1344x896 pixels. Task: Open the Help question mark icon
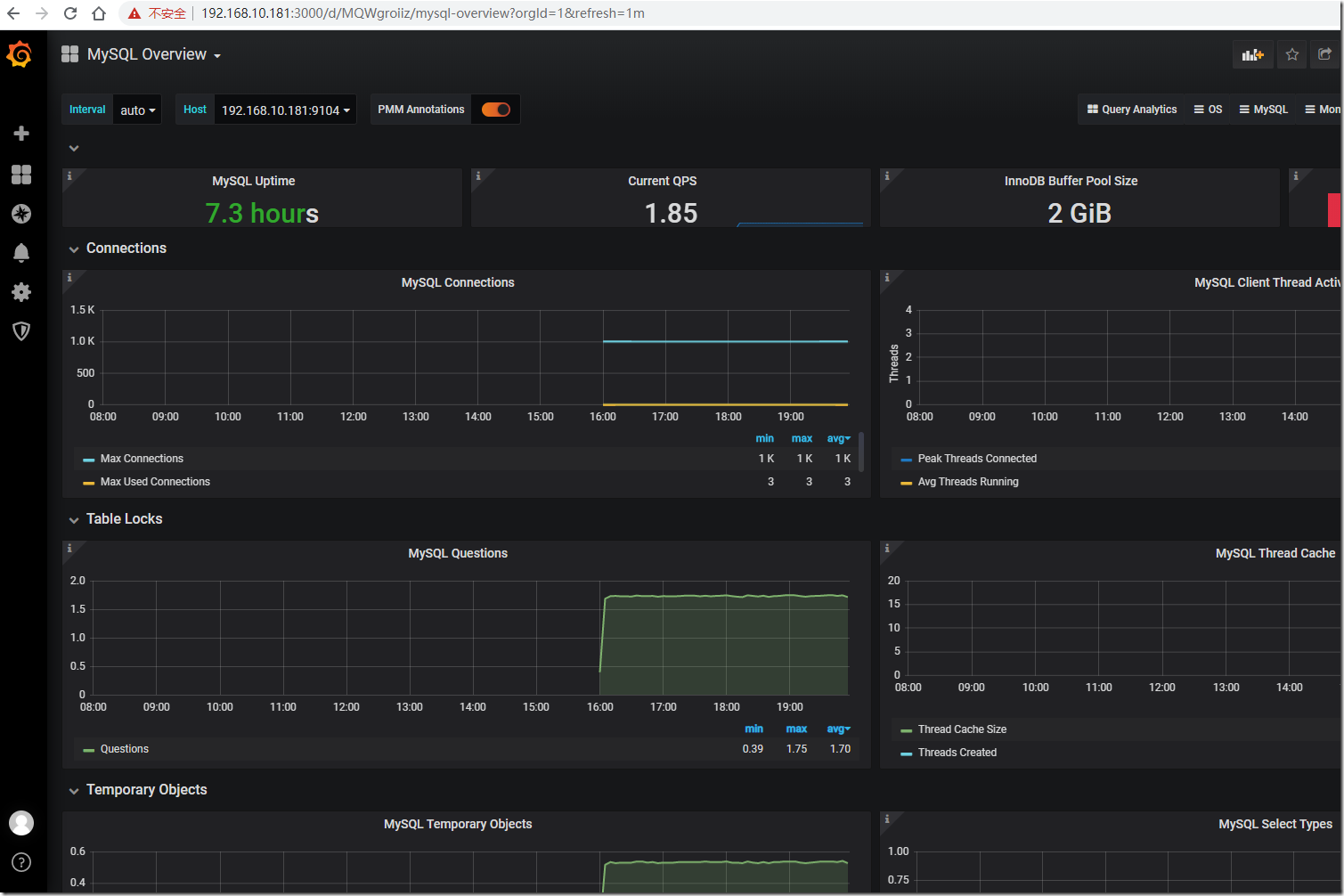pos(21,862)
